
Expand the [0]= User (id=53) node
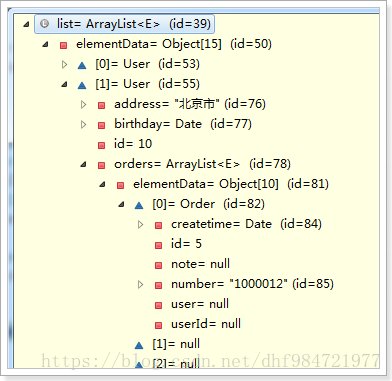65,64
